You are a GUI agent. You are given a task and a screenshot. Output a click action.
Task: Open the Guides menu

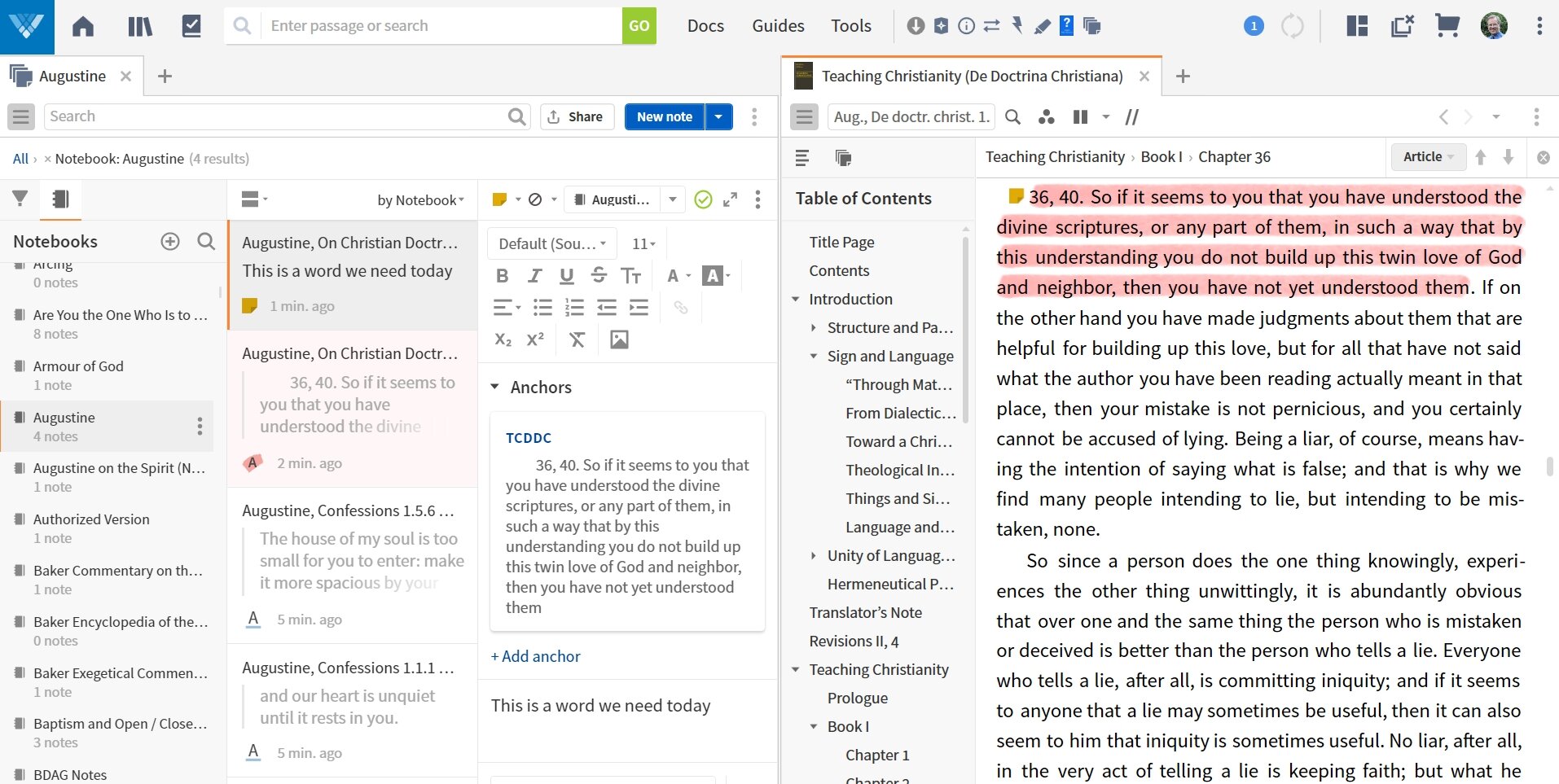tap(778, 26)
